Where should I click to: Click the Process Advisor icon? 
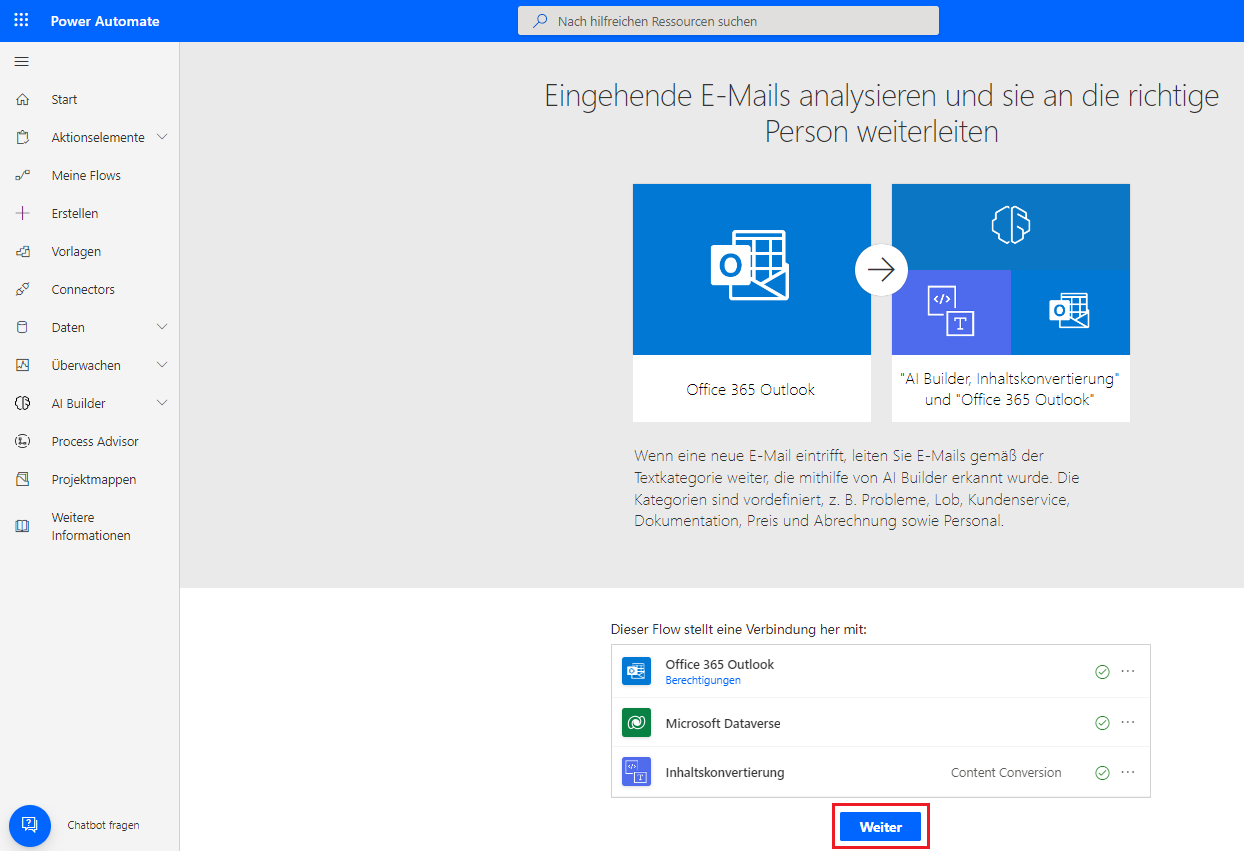click(x=22, y=442)
